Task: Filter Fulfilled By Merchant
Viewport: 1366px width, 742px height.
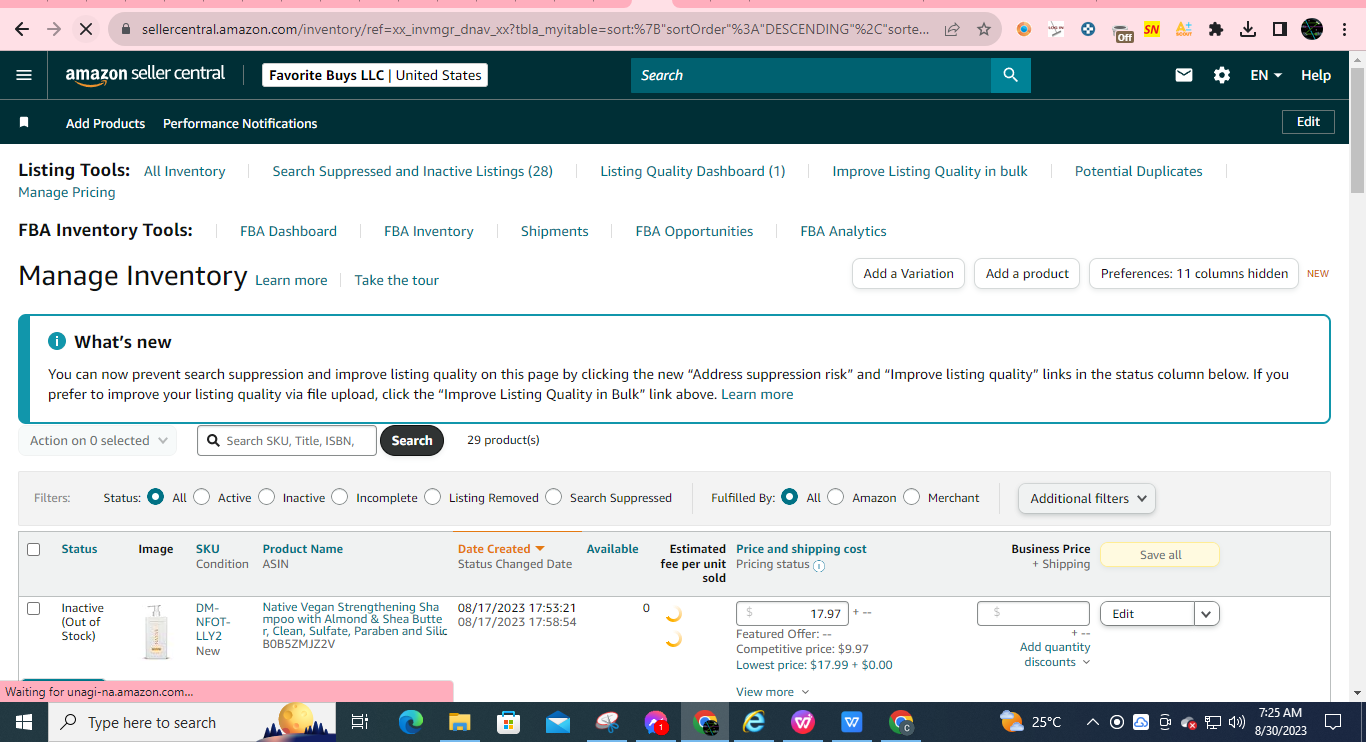Action: tap(912, 497)
